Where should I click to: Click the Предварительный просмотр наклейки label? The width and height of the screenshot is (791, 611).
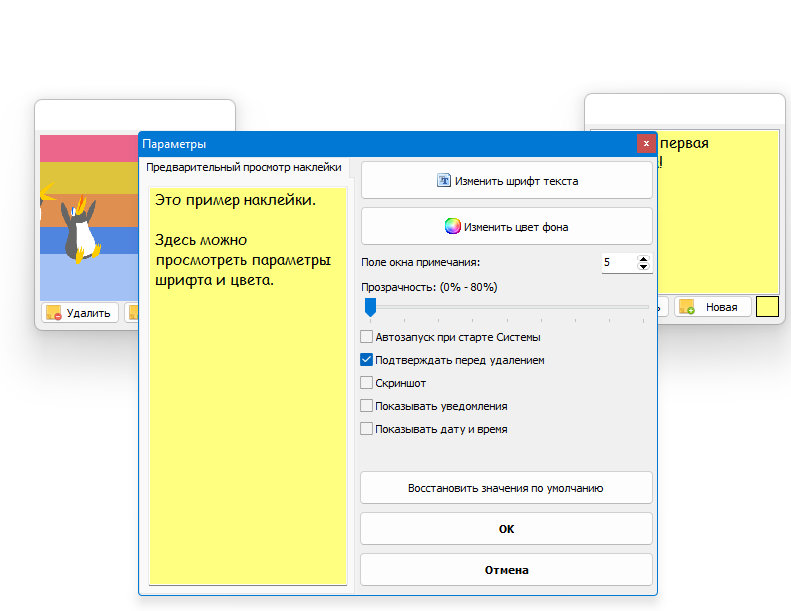click(x=244, y=167)
